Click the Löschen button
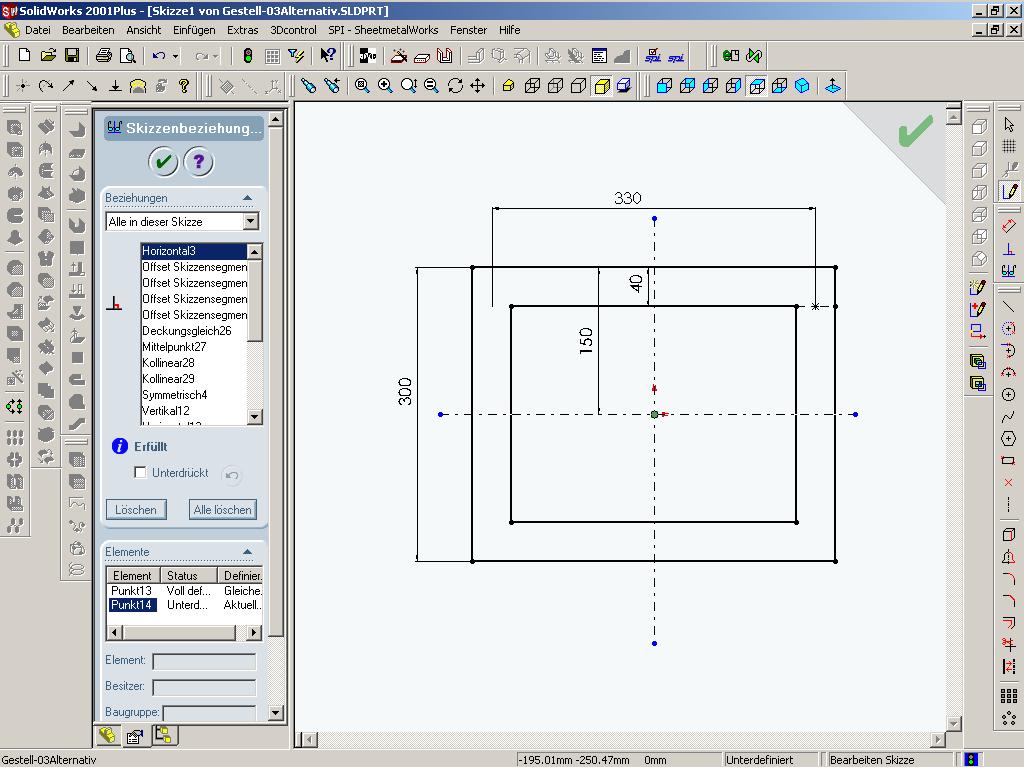Image resolution: width=1024 pixels, height=768 pixels. pos(136,510)
